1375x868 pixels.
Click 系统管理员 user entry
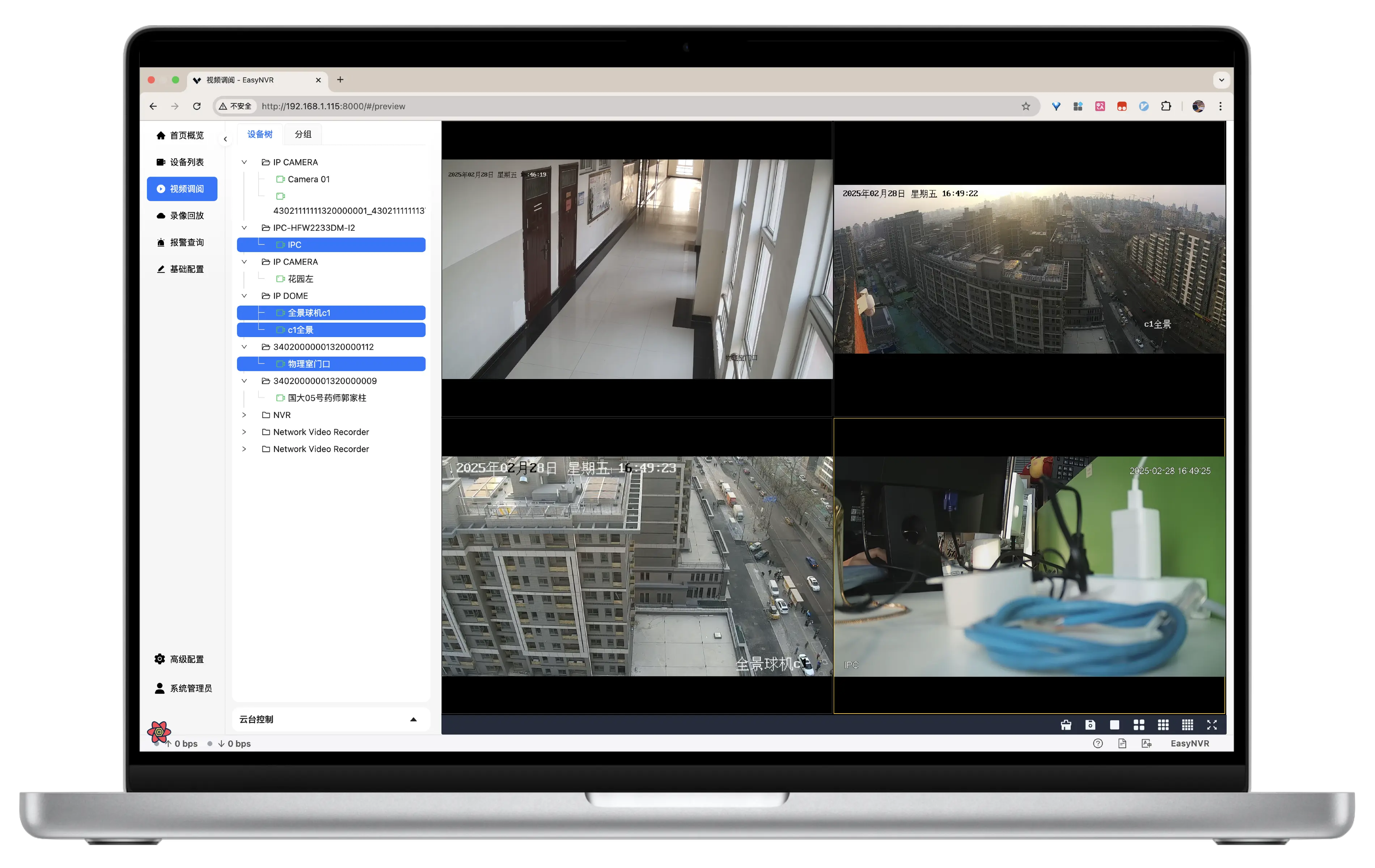183,688
